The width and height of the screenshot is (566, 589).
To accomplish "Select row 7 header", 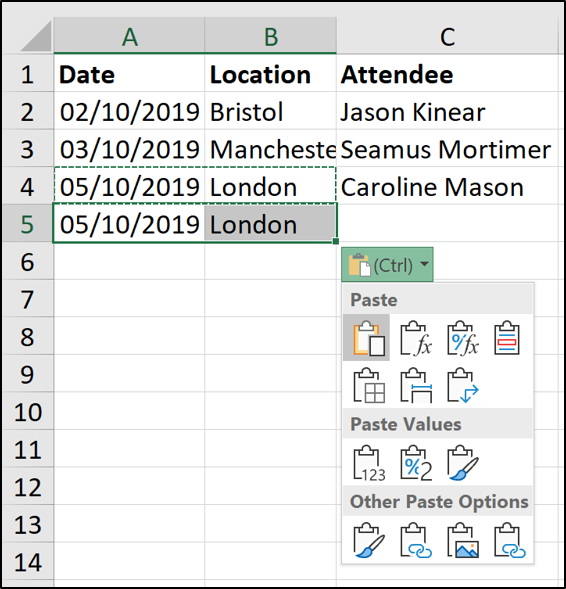I will point(27,299).
